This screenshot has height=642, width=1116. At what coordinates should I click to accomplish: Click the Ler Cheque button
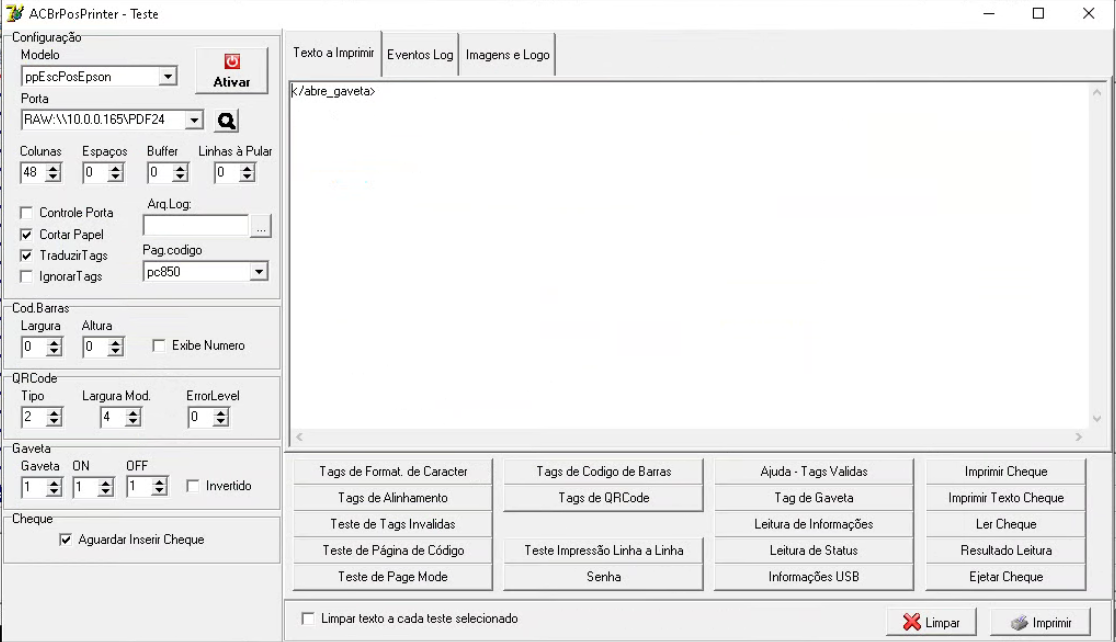(1006, 524)
